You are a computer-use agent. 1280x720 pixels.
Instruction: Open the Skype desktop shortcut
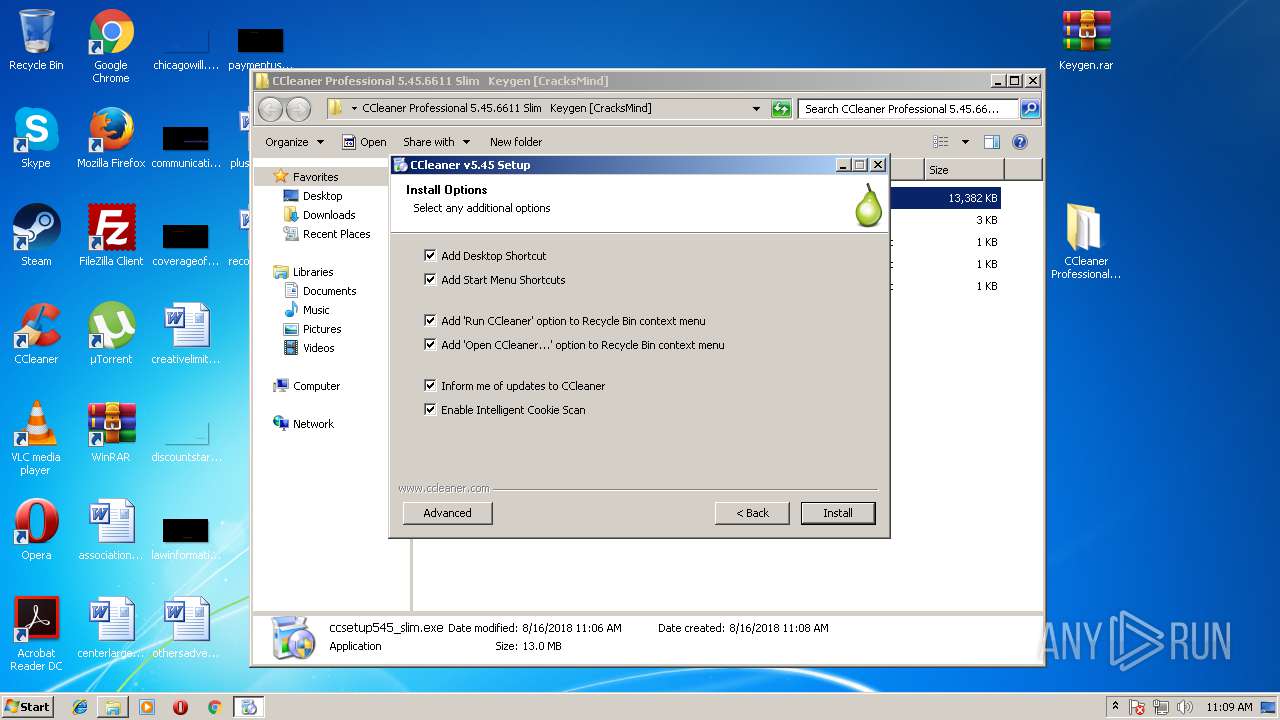click(x=36, y=139)
